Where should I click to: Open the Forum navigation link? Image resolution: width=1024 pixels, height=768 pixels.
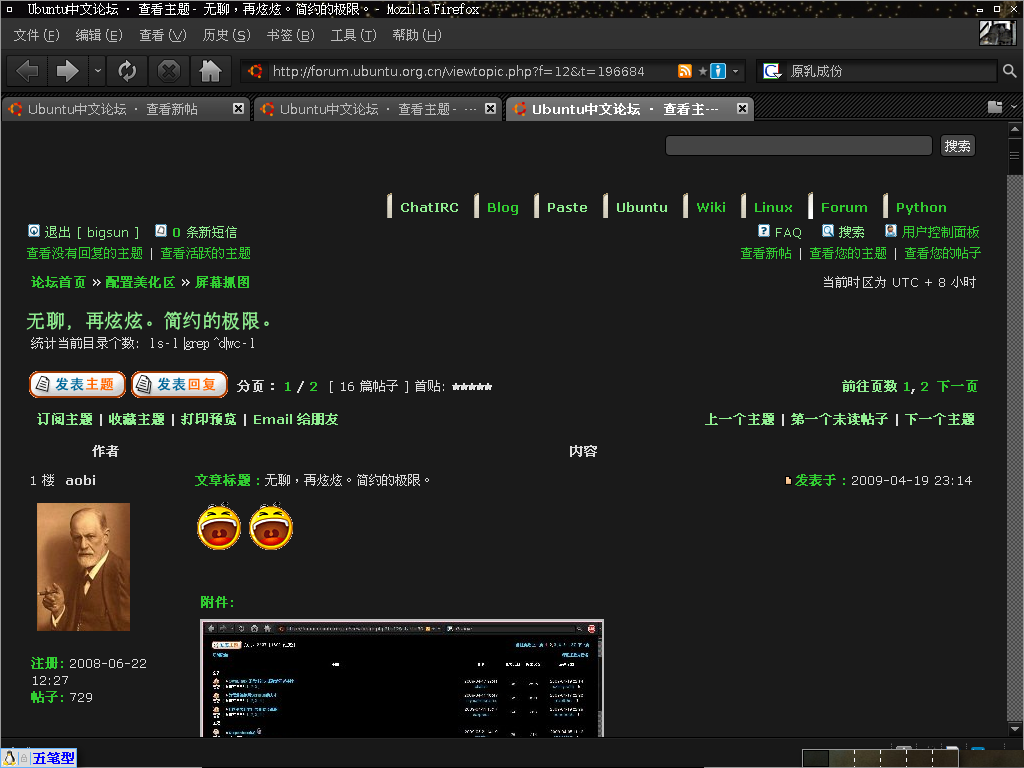click(x=844, y=207)
